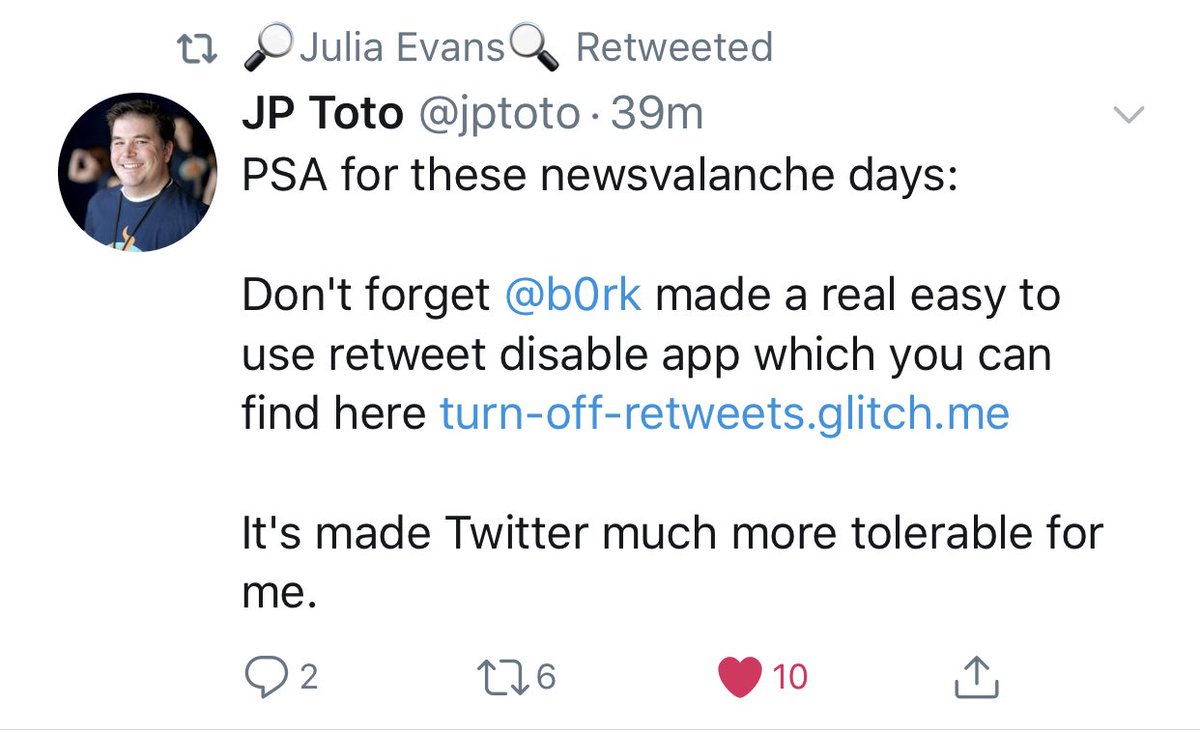
Task: Click the like count number 10
Action: tap(789, 677)
